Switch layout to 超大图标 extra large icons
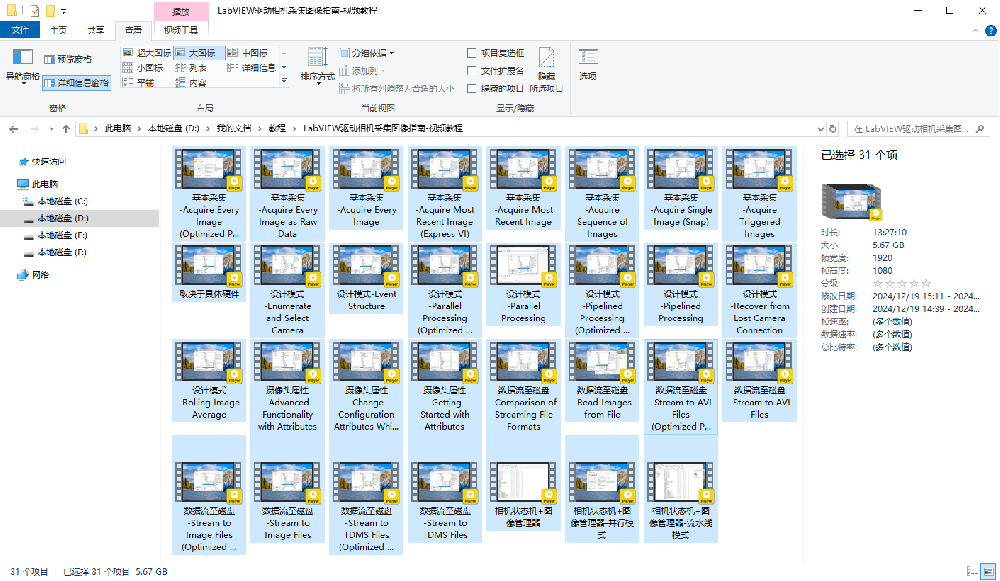This screenshot has height=581, width=1000. 147,53
